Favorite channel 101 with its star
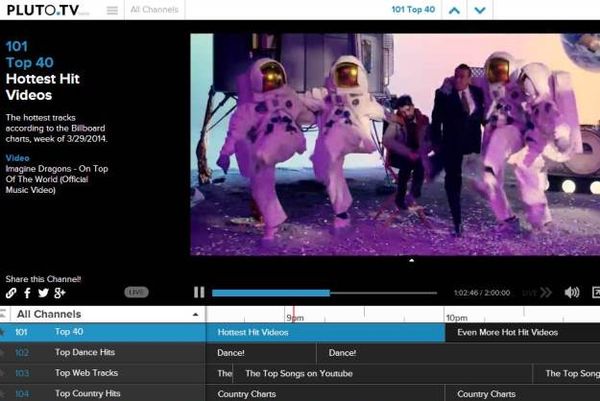This screenshot has width=600, height=401. click(2, 332)
